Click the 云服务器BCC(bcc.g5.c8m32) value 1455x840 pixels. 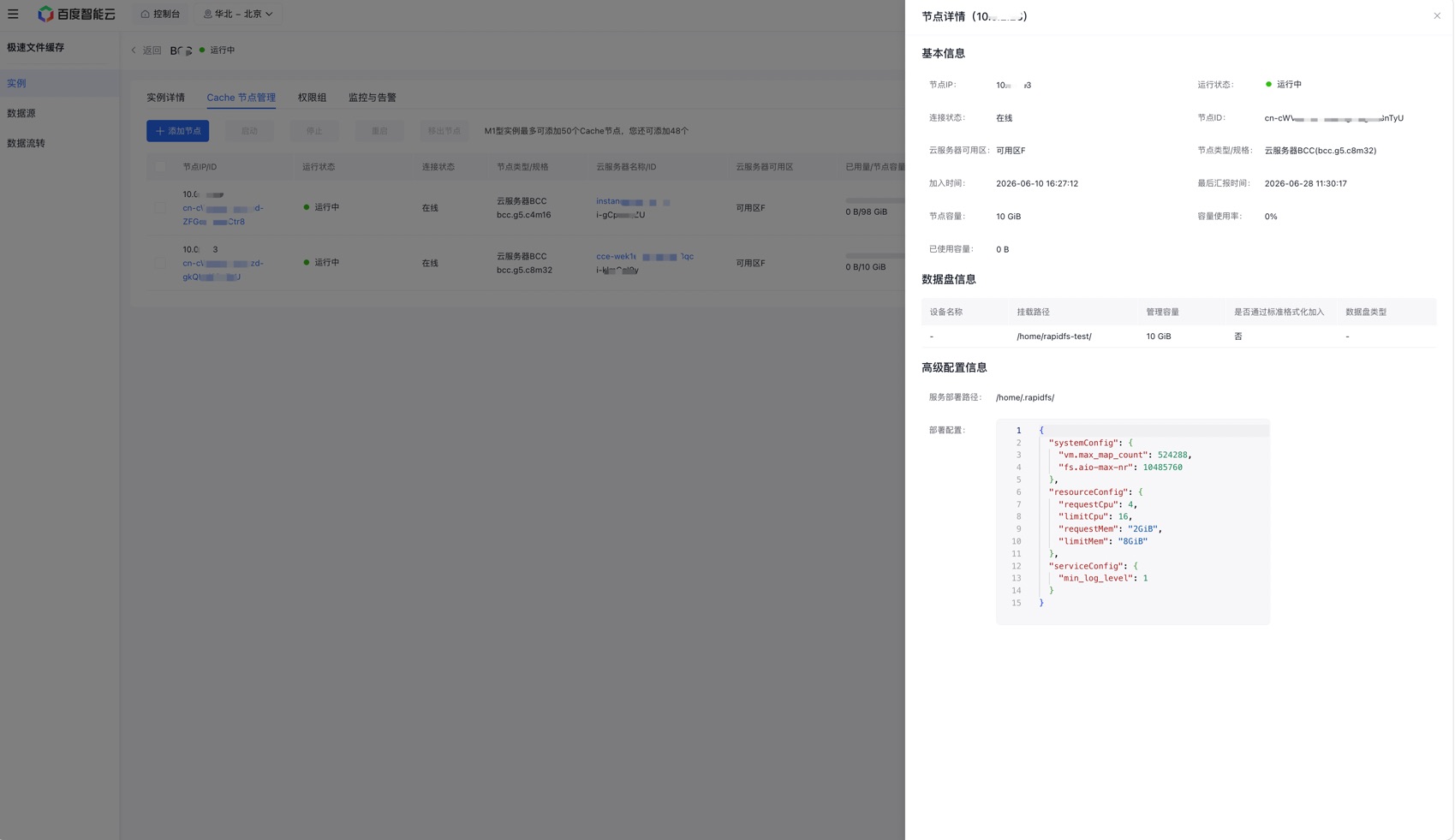click(1320, 151)
